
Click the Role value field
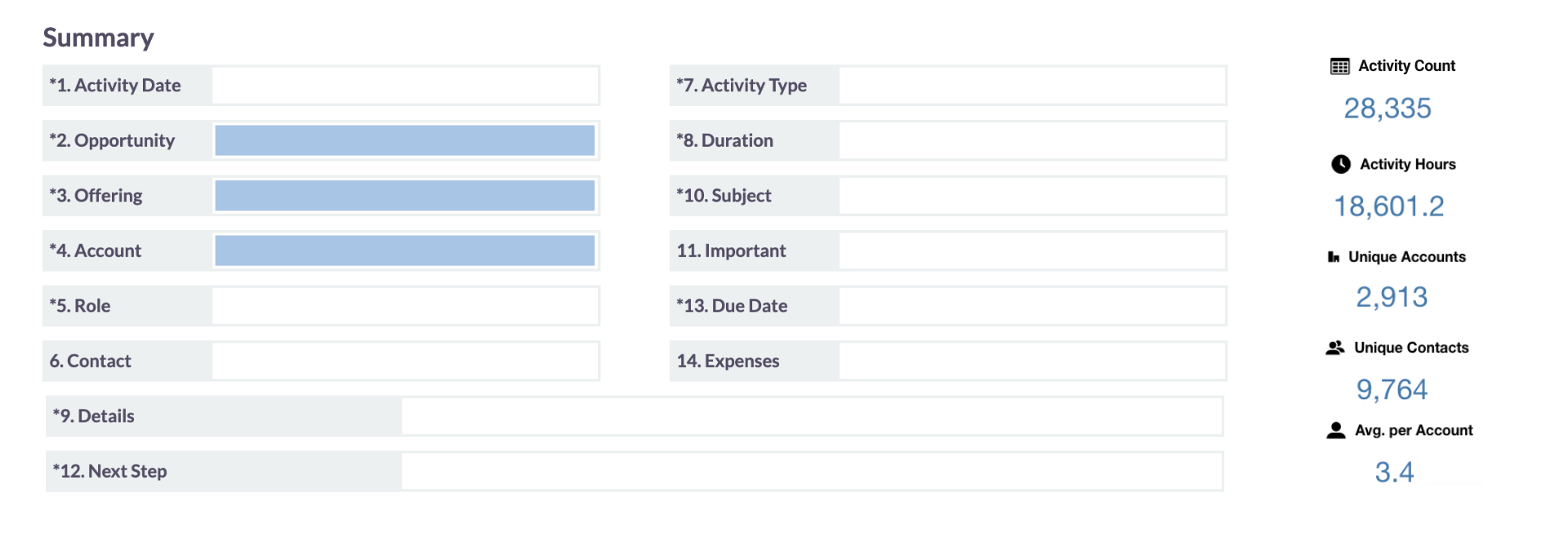405,306
